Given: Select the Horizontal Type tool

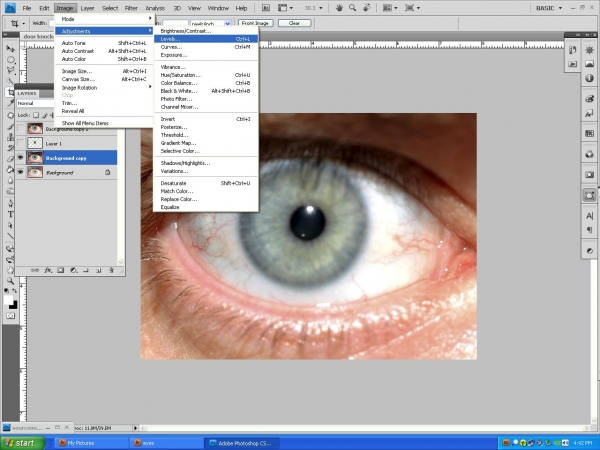Looking at the screenshot, I should coord(10,214).
